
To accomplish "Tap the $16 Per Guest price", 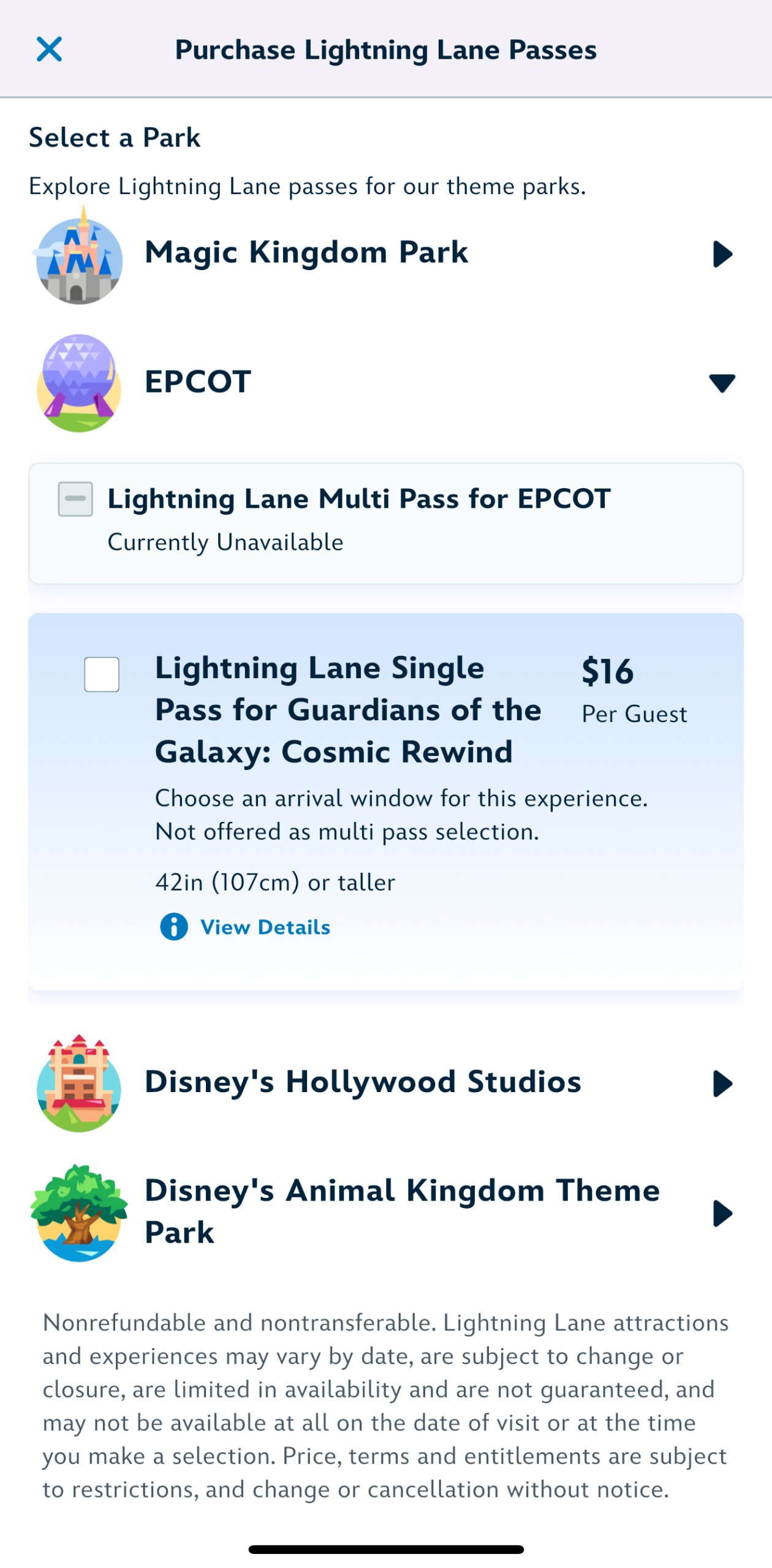I will pyautogui.click(x=634, y=690).
